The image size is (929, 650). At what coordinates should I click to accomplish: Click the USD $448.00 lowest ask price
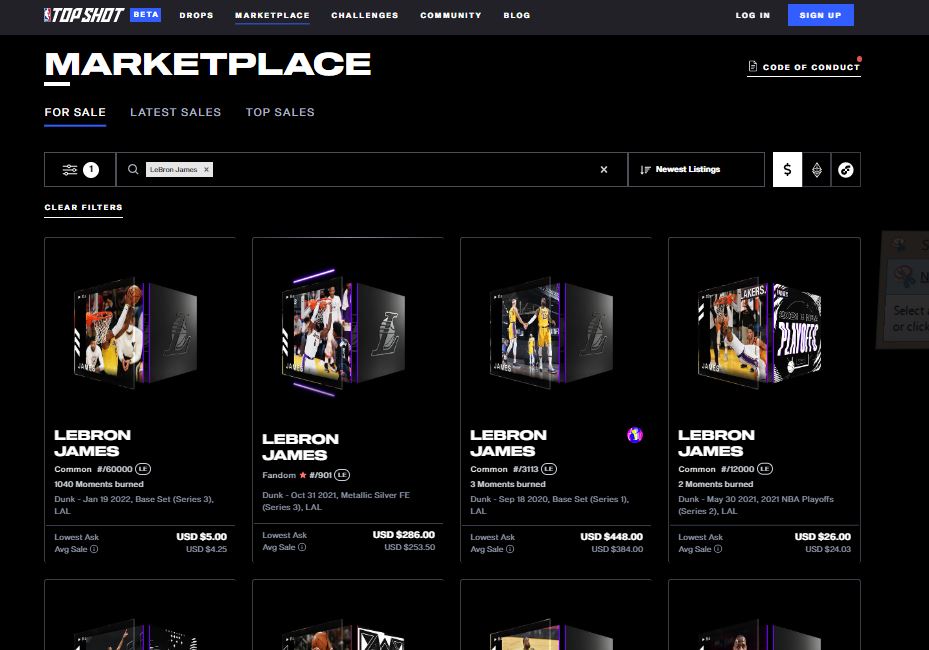coord(611,537)
